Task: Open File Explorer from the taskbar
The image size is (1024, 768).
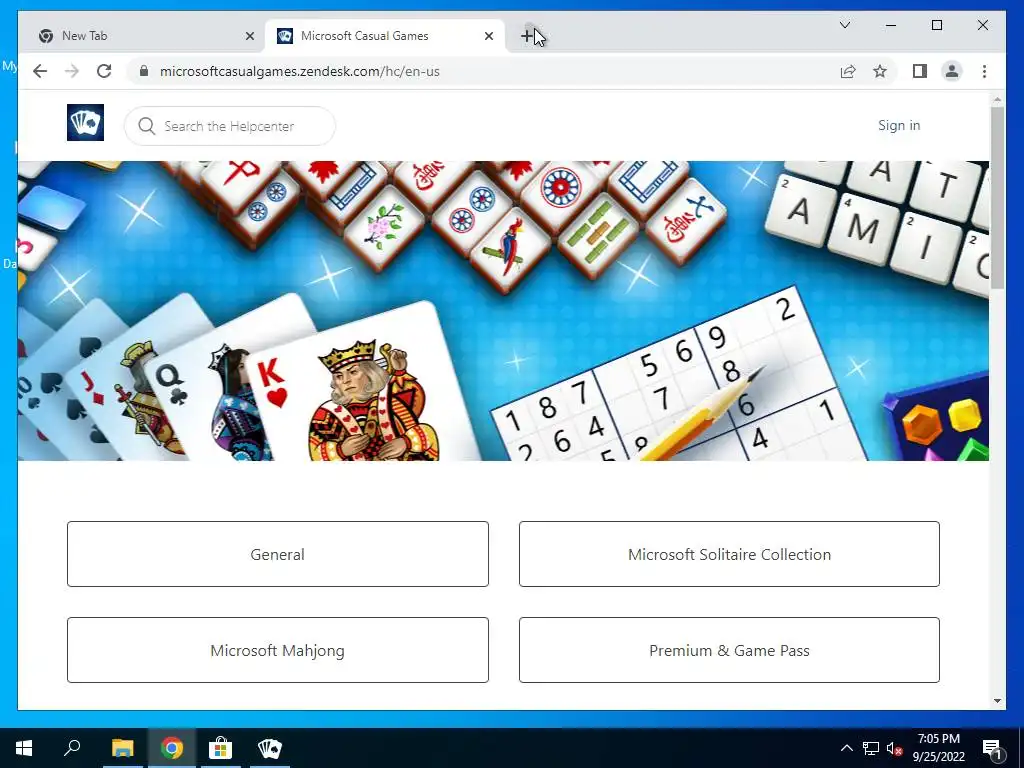Action: 122,748
